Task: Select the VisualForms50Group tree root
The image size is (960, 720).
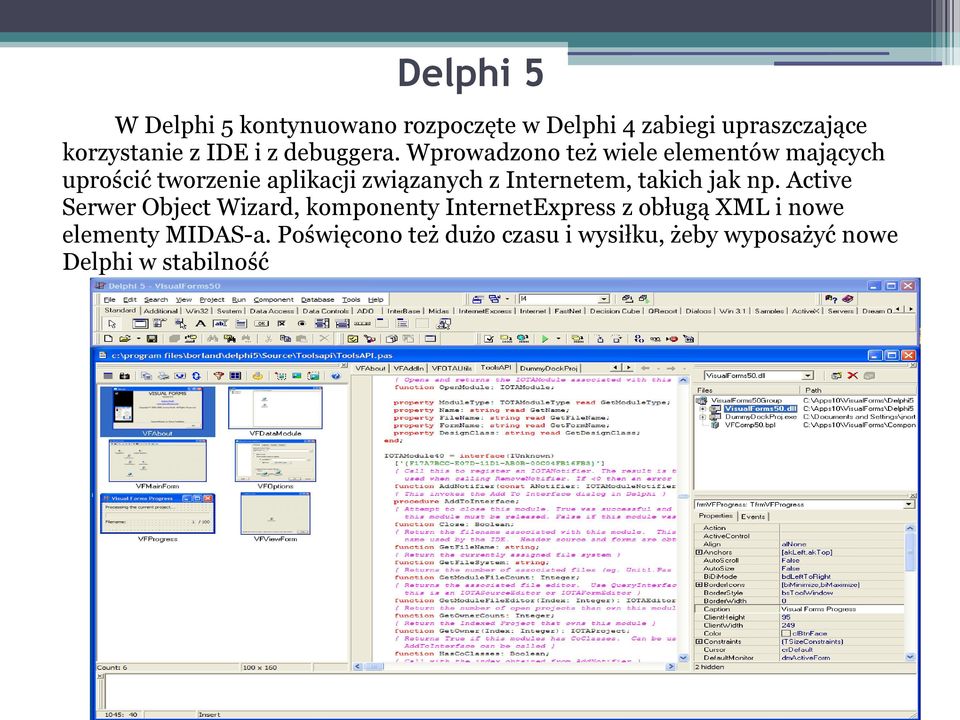Action: (x=746, y=400)
